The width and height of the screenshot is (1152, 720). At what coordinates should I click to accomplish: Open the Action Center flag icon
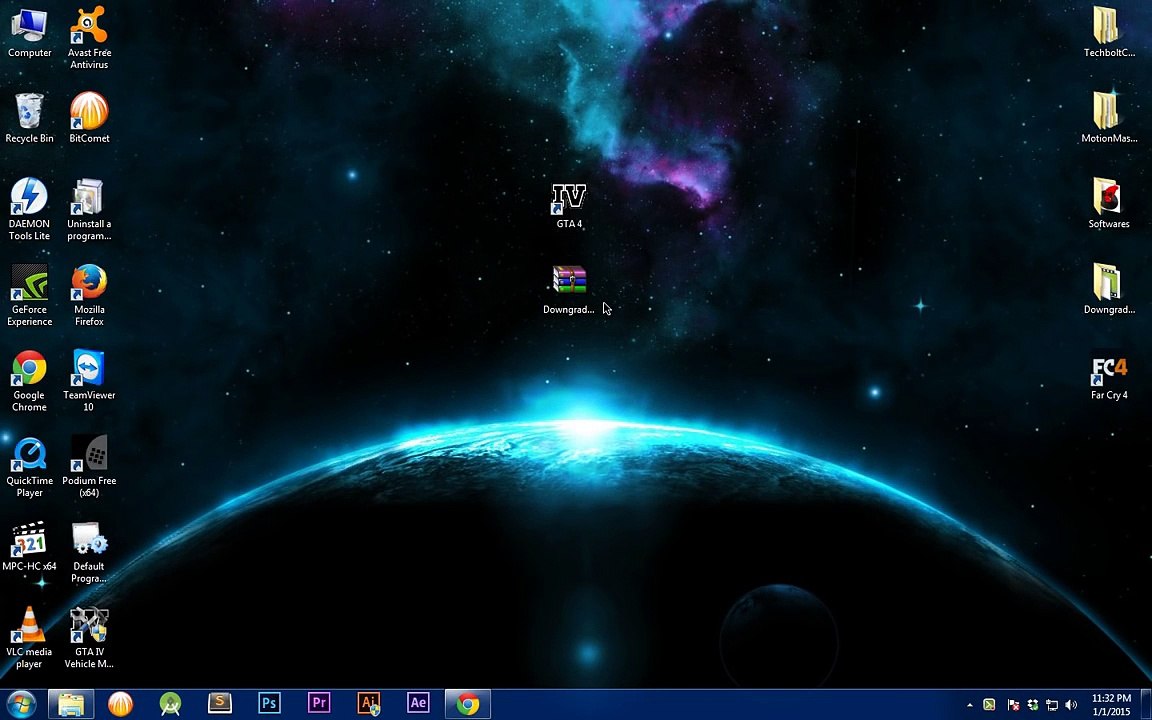coord(1013,705)
